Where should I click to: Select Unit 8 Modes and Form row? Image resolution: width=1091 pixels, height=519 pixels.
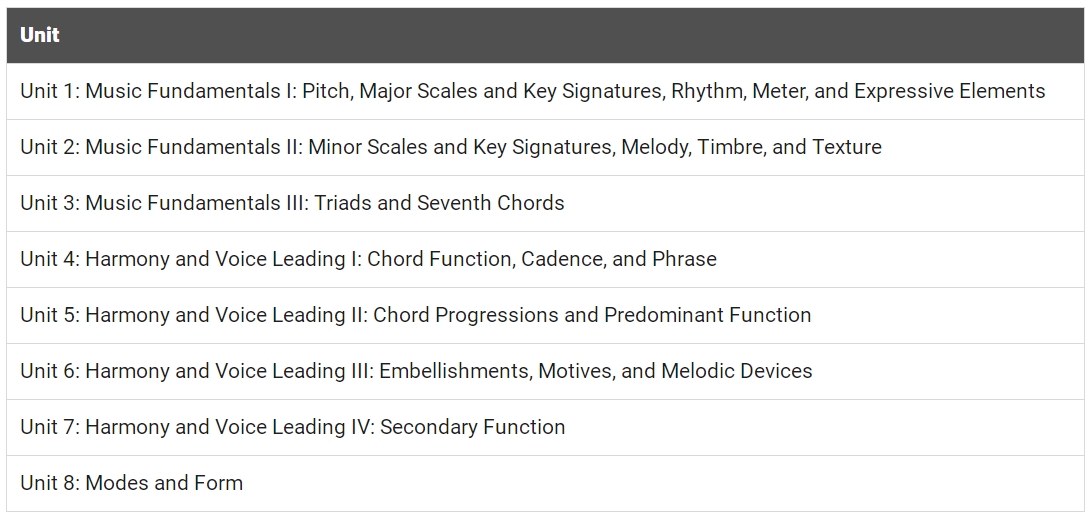pyautogui.click(x=546, y=484)
